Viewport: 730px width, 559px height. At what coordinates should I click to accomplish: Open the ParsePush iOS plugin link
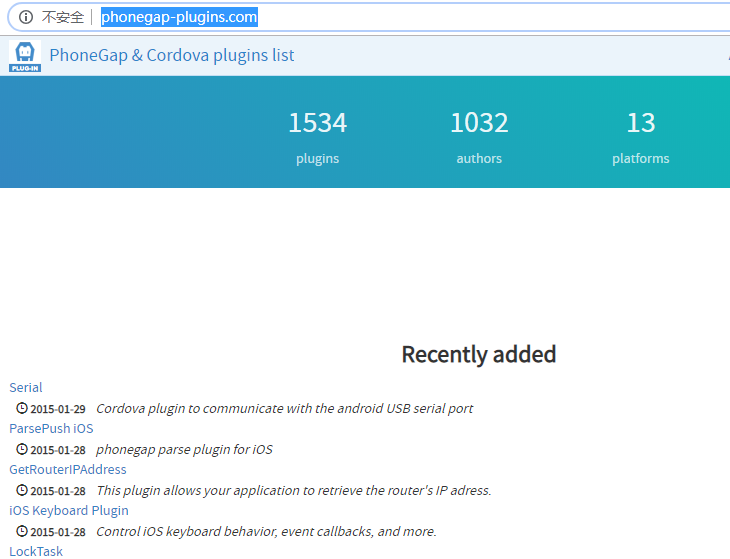pyautogui.click(x=51, y=429)
